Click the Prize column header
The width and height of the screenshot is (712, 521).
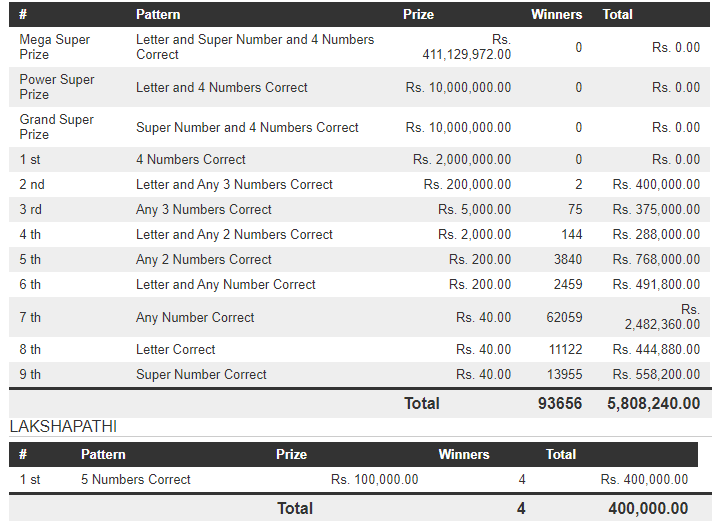pyautogui.click(x=418, y=15)
